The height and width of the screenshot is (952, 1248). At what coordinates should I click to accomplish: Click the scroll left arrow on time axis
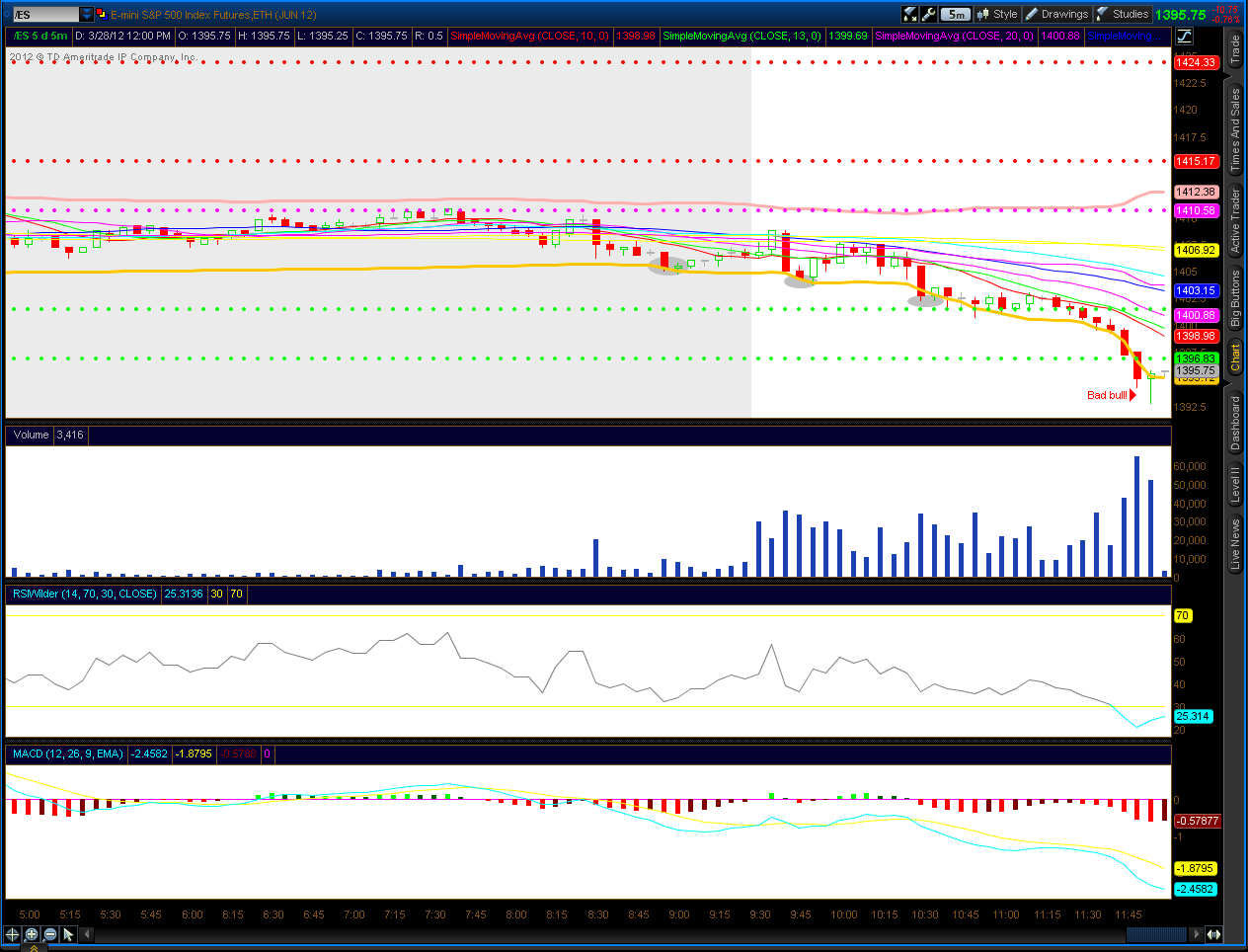coord(87,934)
